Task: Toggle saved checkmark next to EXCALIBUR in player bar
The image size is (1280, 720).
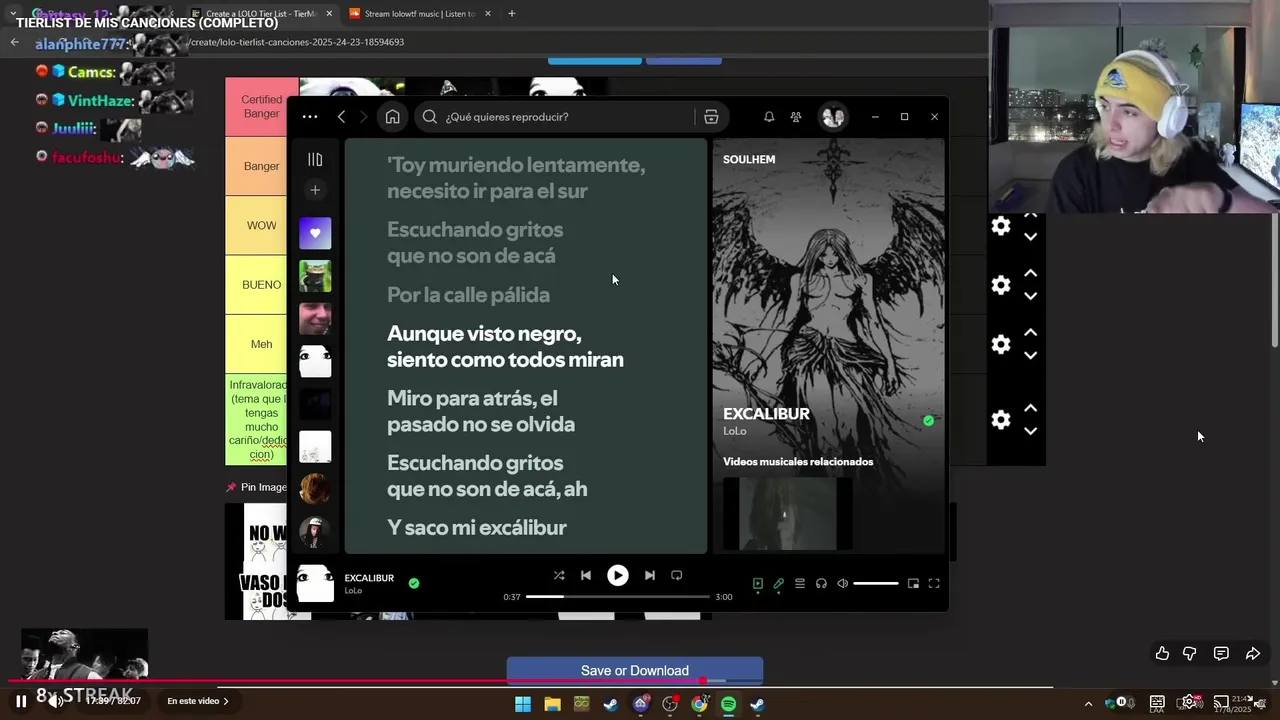Action: [414, 583]
